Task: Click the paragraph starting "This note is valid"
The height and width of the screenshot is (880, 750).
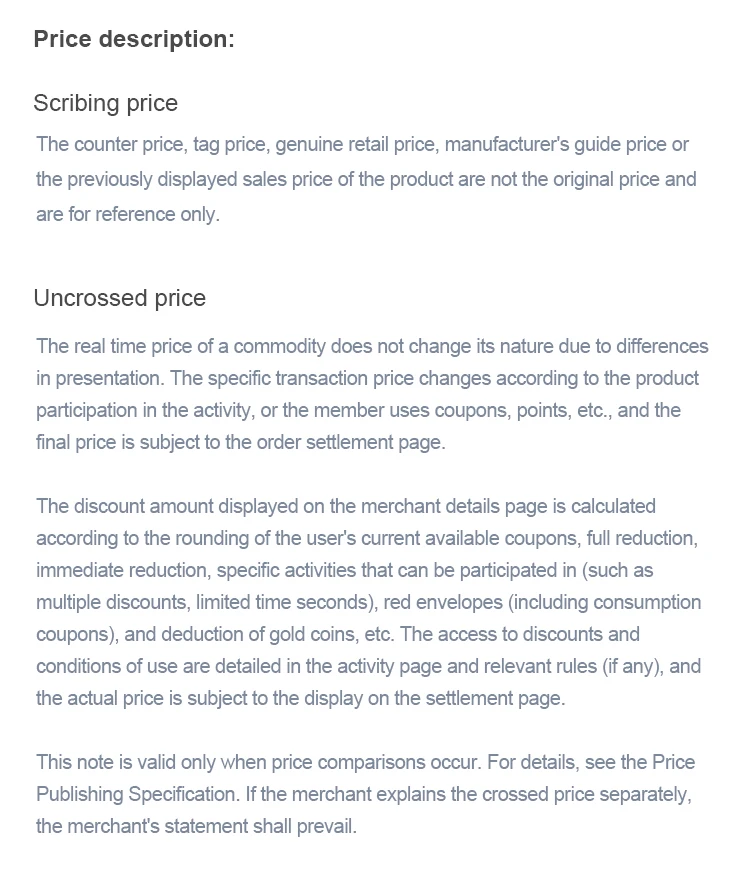Action: pos(365,794)
